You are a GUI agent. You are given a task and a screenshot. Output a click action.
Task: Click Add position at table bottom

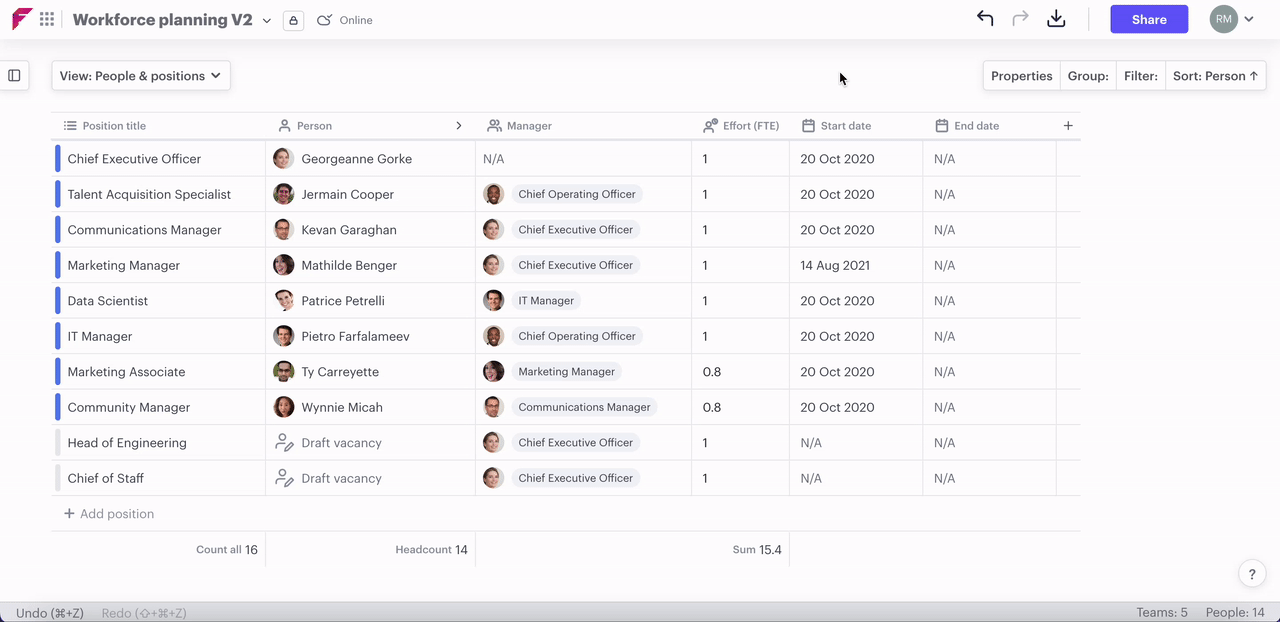tap(109, 514)
